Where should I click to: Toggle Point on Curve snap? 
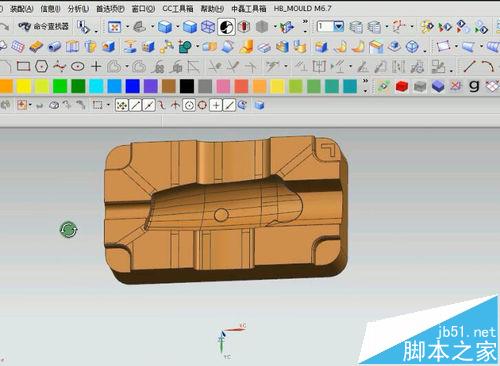pyautogui.click(x=229, y=106)
